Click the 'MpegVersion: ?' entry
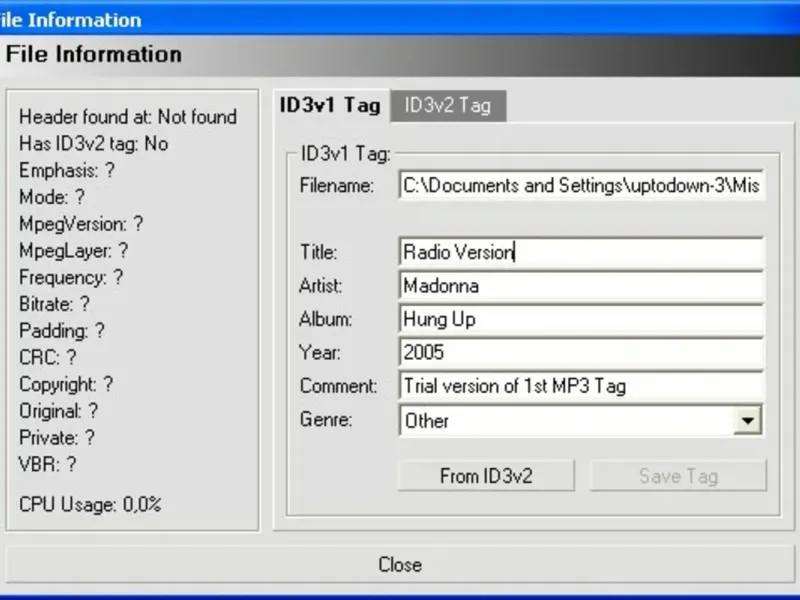This screenshot has height=600, width=800. pos(81,224)
